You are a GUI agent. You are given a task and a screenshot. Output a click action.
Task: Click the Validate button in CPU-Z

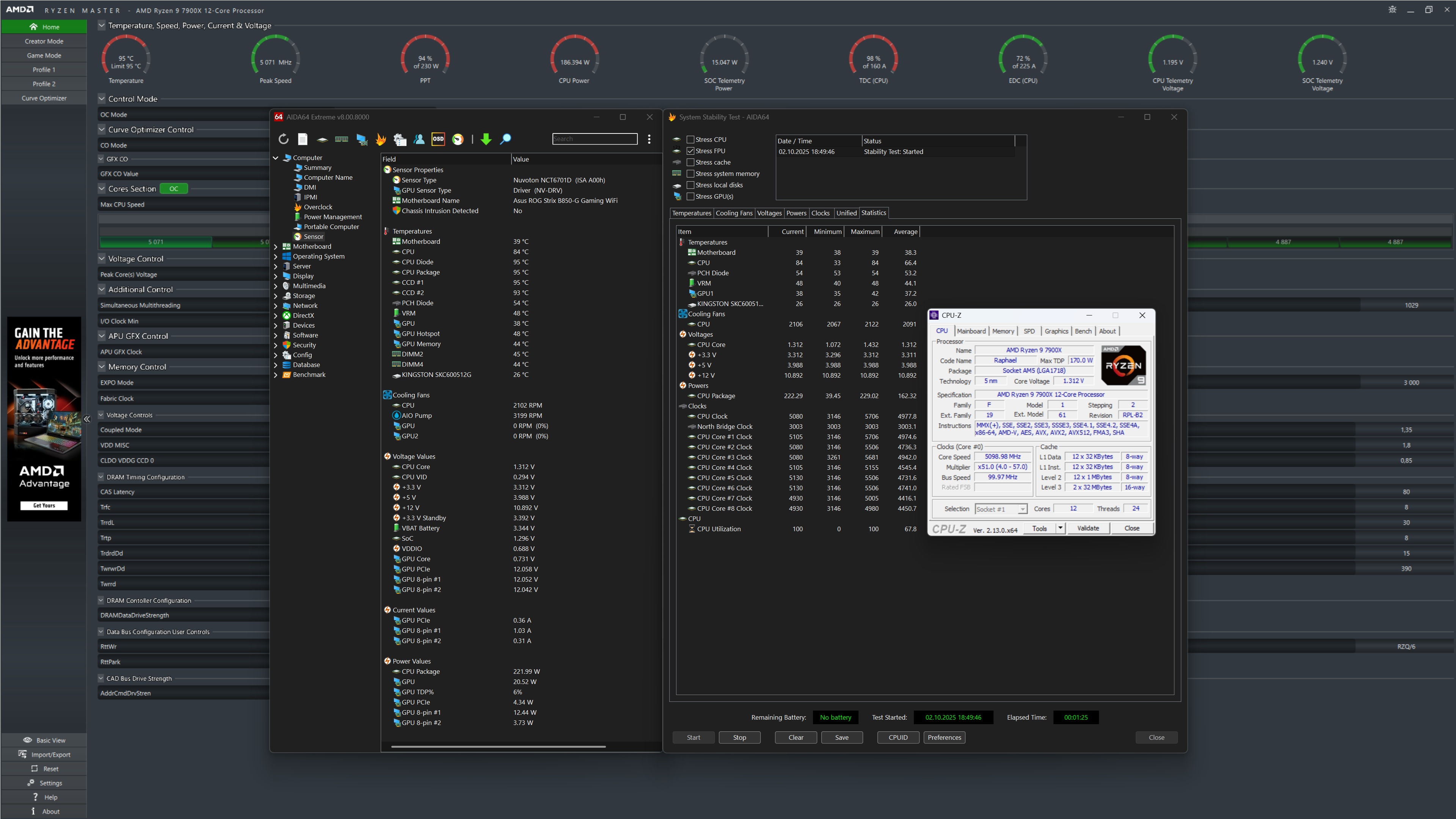[x=1087, y=529]
